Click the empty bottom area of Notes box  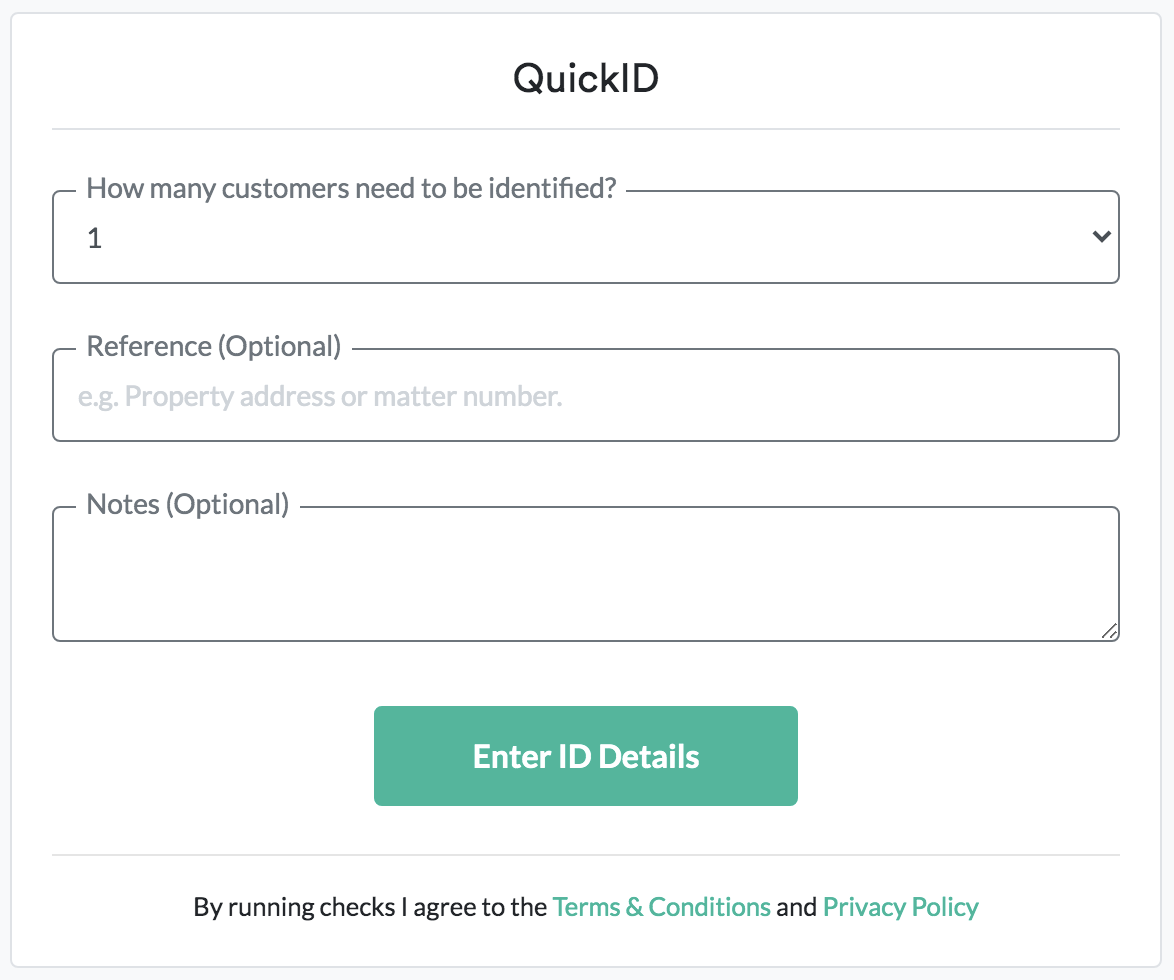(x=585, y=618)
